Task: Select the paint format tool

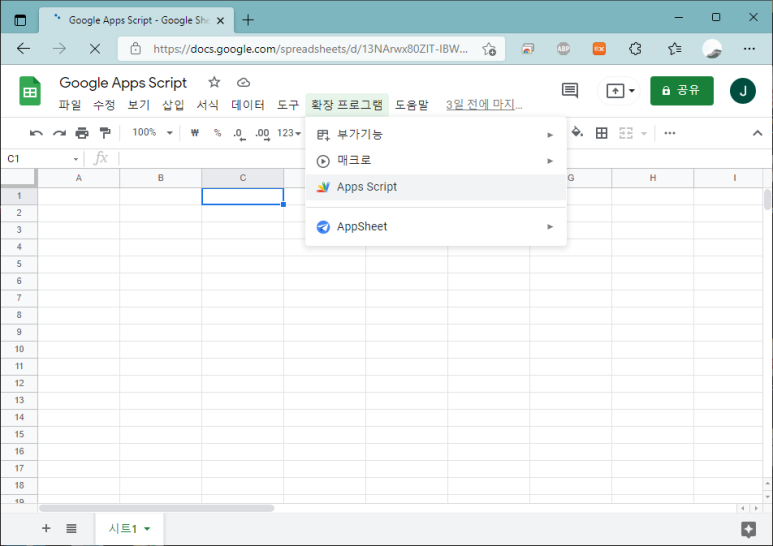Action: (105, 133)
